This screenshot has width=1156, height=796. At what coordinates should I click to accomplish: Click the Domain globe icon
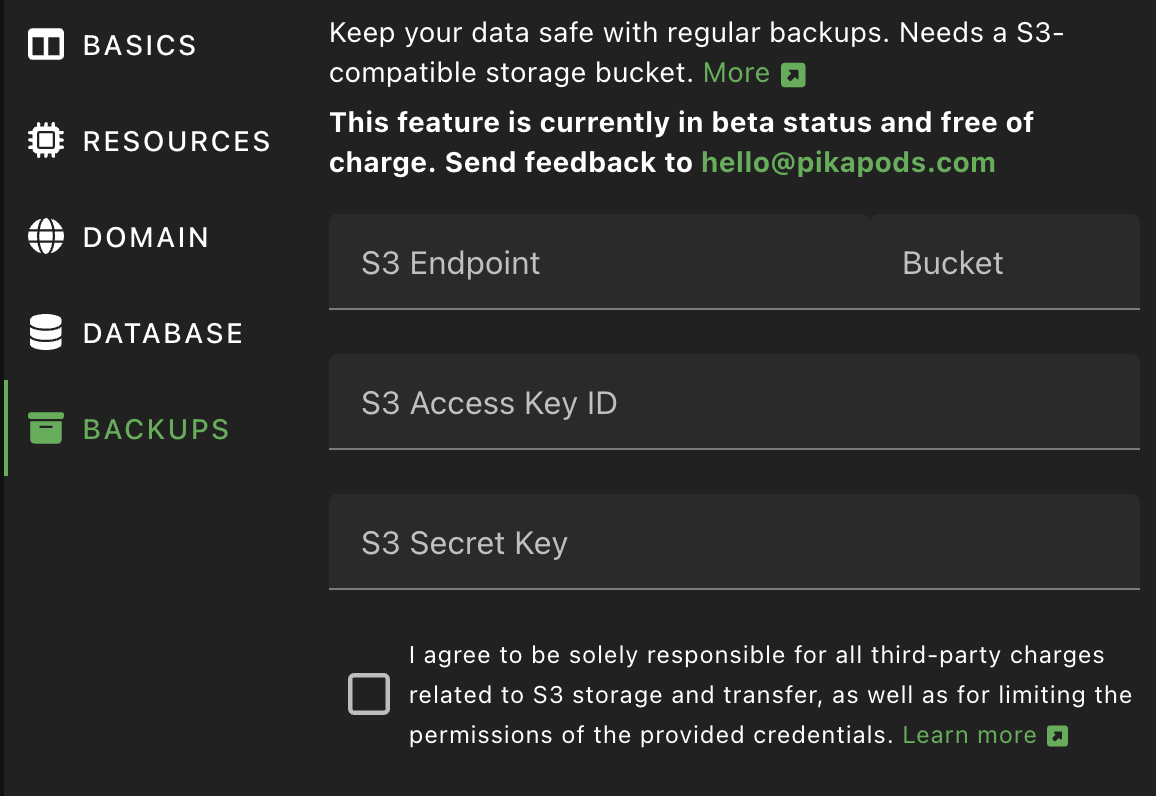click(46, 237)
